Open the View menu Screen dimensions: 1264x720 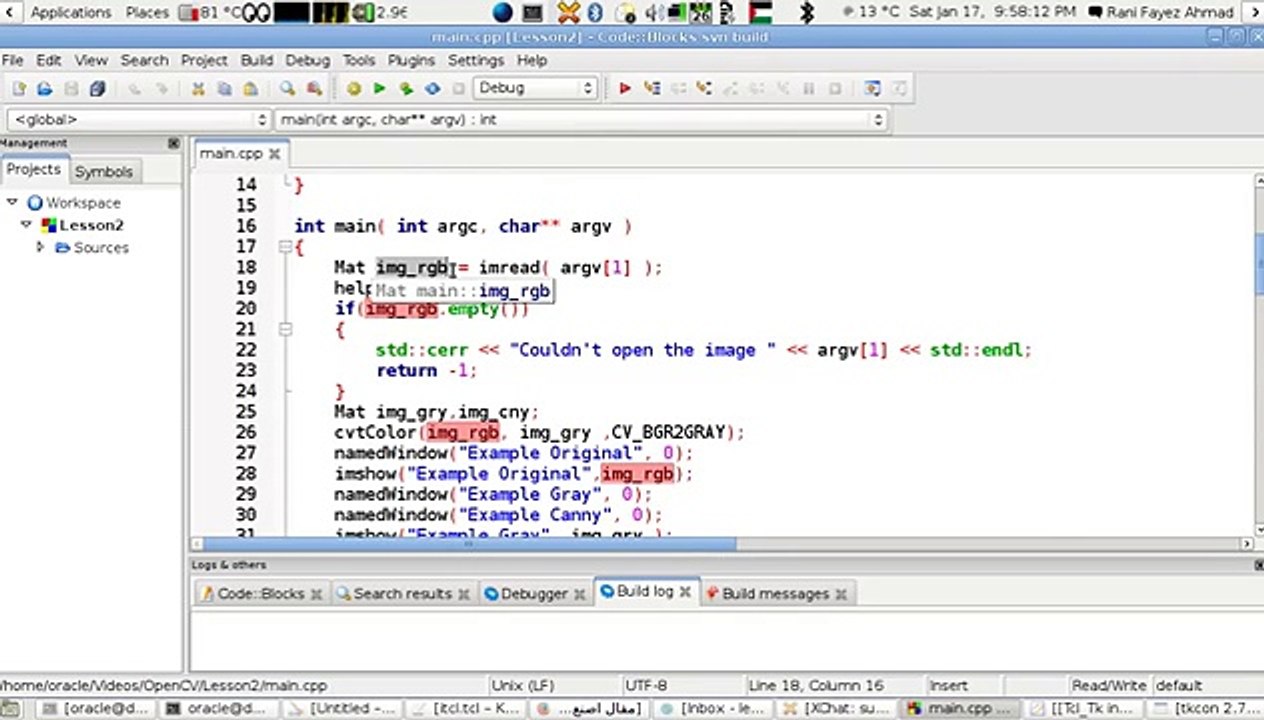click(91, 60)
